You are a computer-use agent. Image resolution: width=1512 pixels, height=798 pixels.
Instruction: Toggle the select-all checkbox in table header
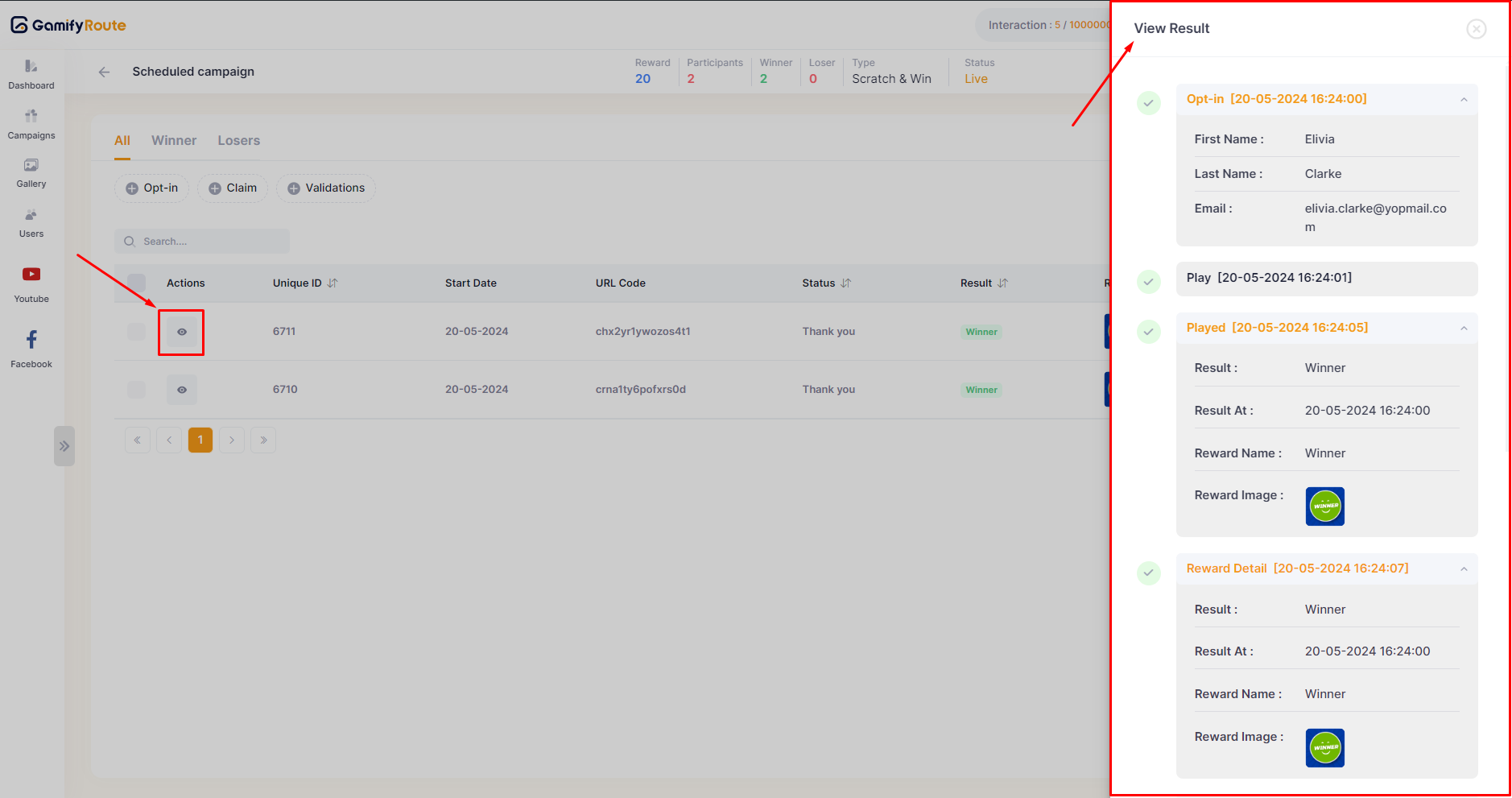tap(137, 283)
